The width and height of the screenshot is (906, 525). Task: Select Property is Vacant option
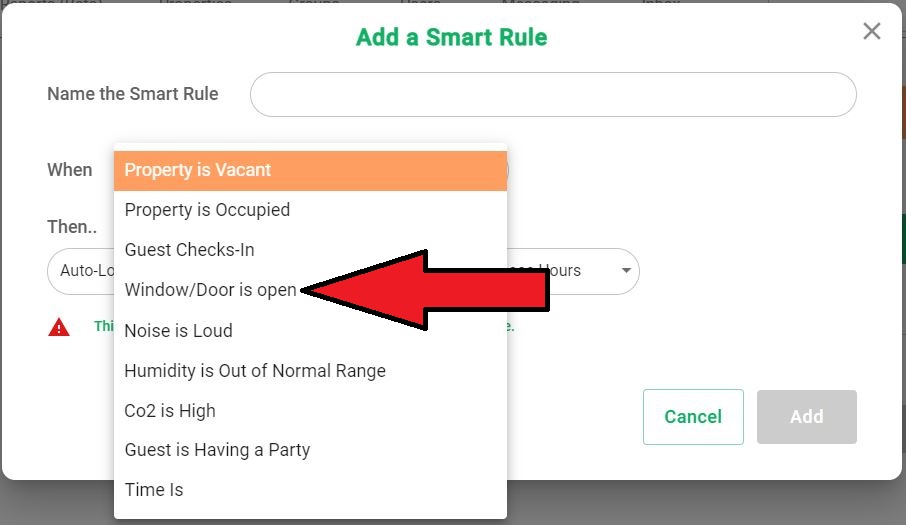(310, 170)
